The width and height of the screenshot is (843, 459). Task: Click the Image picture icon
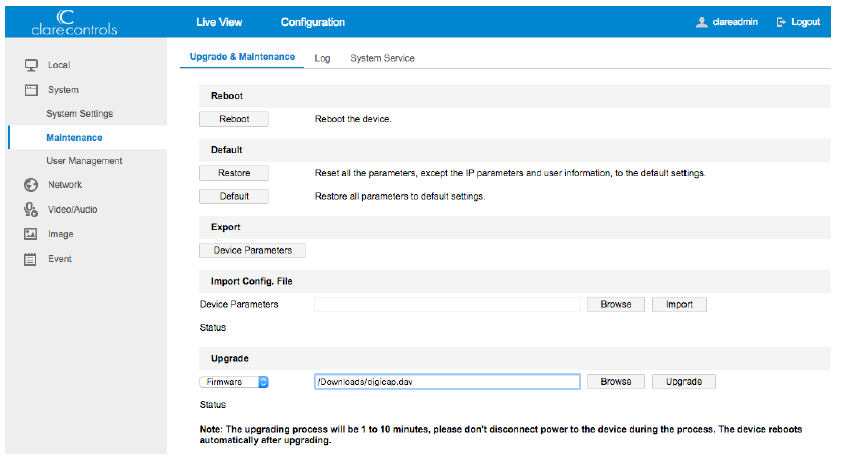[x=30, y=234]
